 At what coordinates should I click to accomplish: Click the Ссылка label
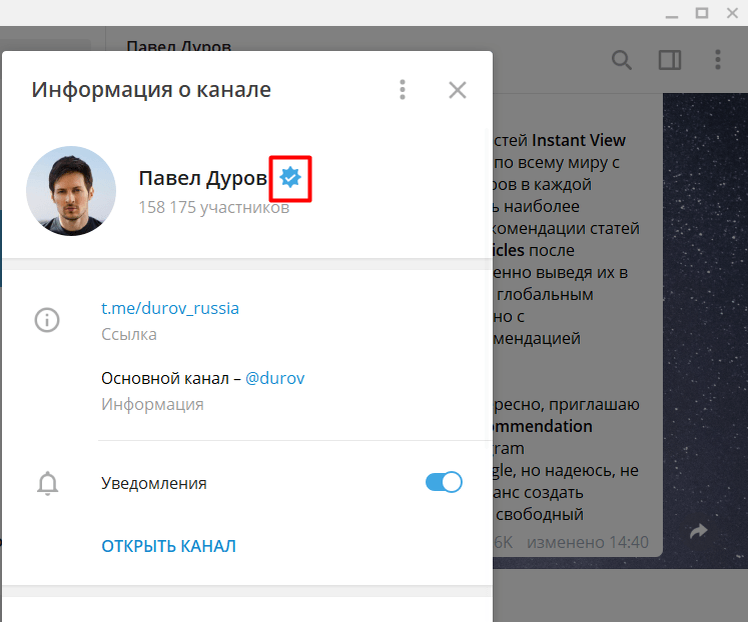(129, 334)
